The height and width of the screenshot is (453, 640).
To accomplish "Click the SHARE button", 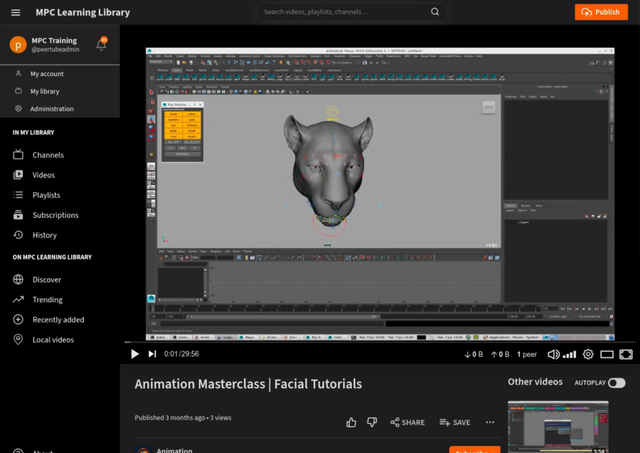I will (x=407, y=422).
